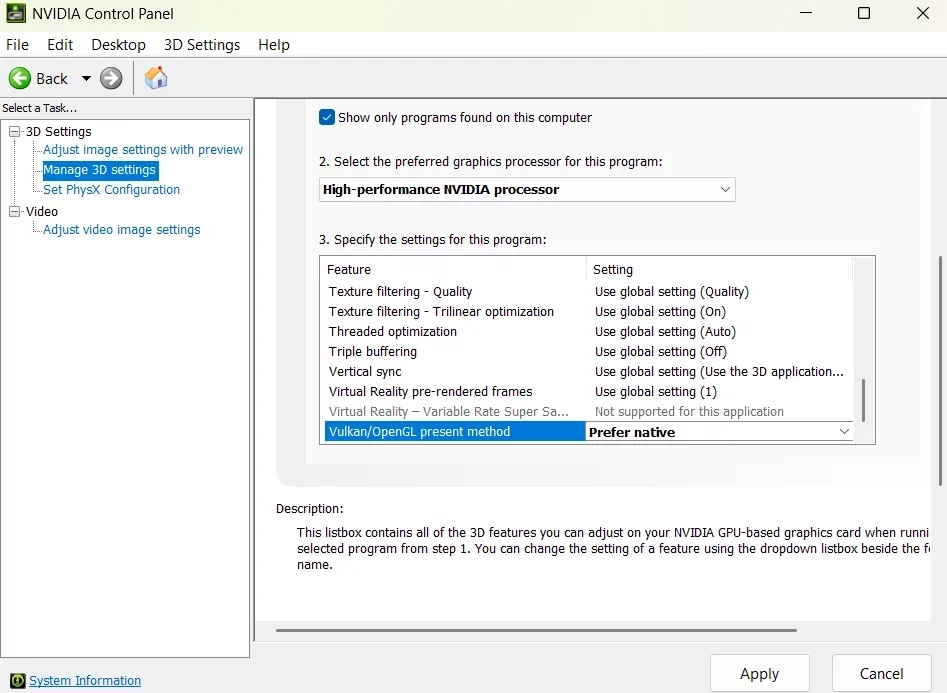Click Use global setting (1) value
Viewport: 947px width, 693px height.
click(x=656, y=391)
